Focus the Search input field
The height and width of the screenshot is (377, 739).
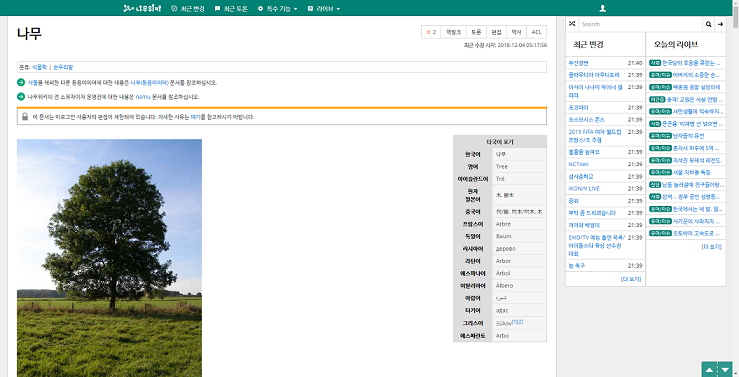click(x=640, y=24)
